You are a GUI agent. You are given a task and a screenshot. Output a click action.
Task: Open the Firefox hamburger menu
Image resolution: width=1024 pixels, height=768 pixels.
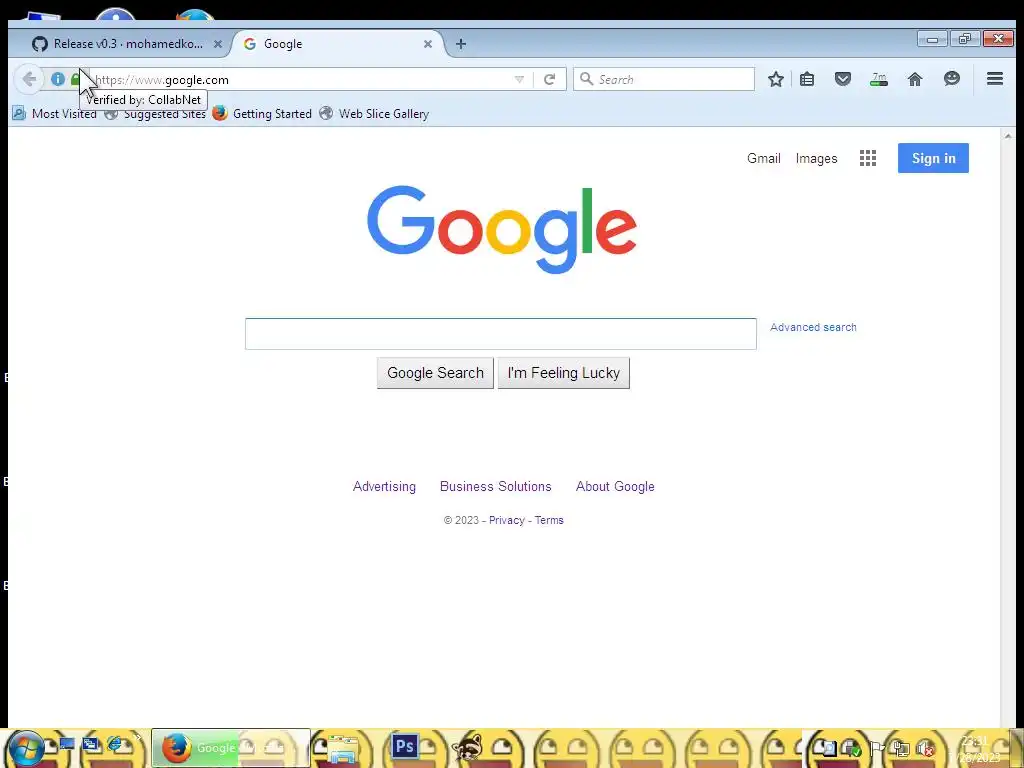(x=995, y=79)
